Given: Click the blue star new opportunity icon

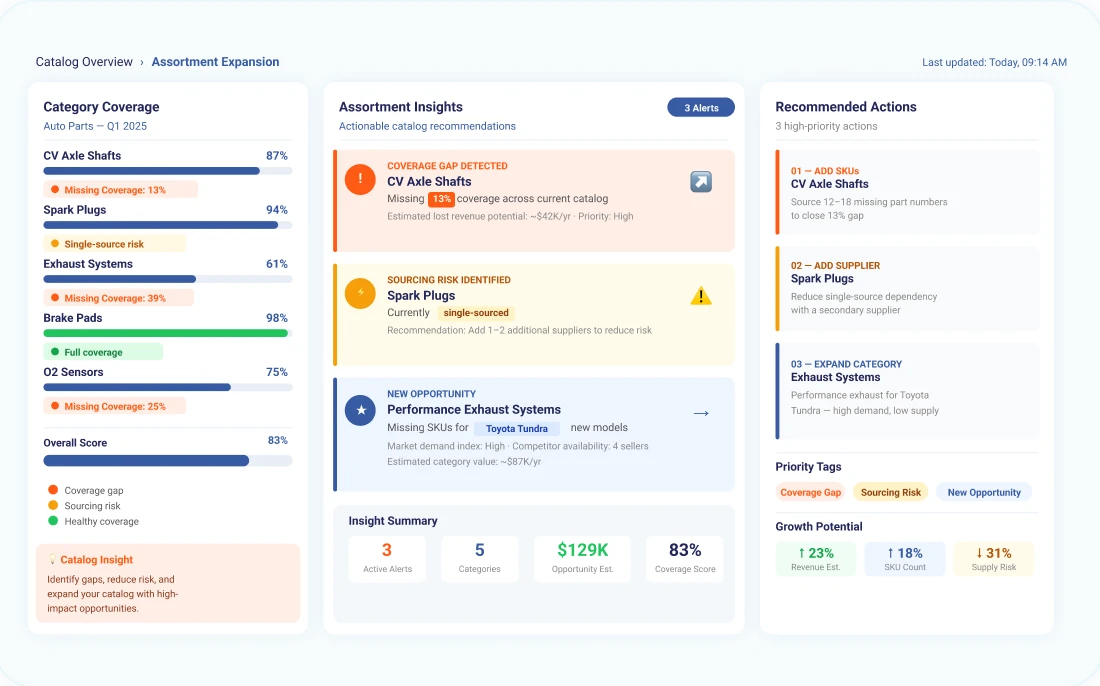Looking at the screenshot, I should click(360, 410).
